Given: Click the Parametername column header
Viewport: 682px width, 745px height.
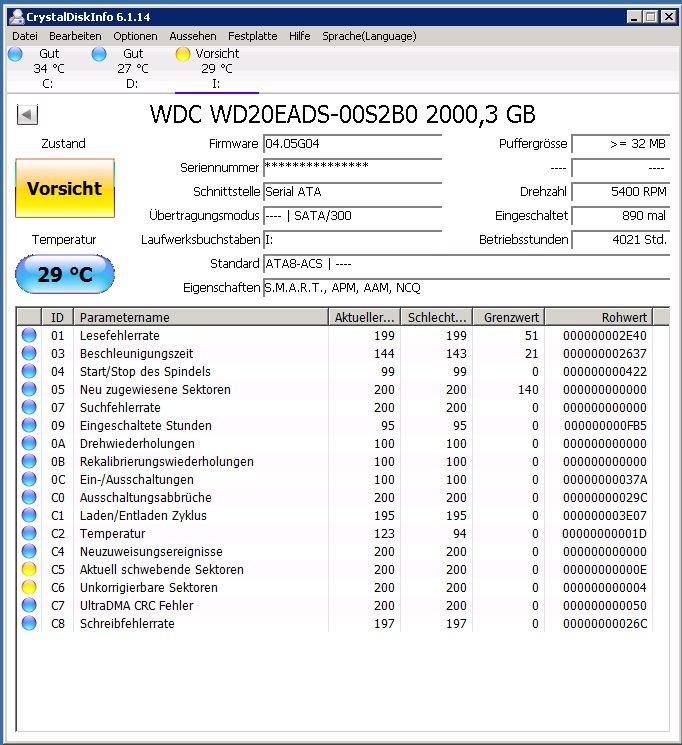Looking at the screenshot, I should pos(201,317).
